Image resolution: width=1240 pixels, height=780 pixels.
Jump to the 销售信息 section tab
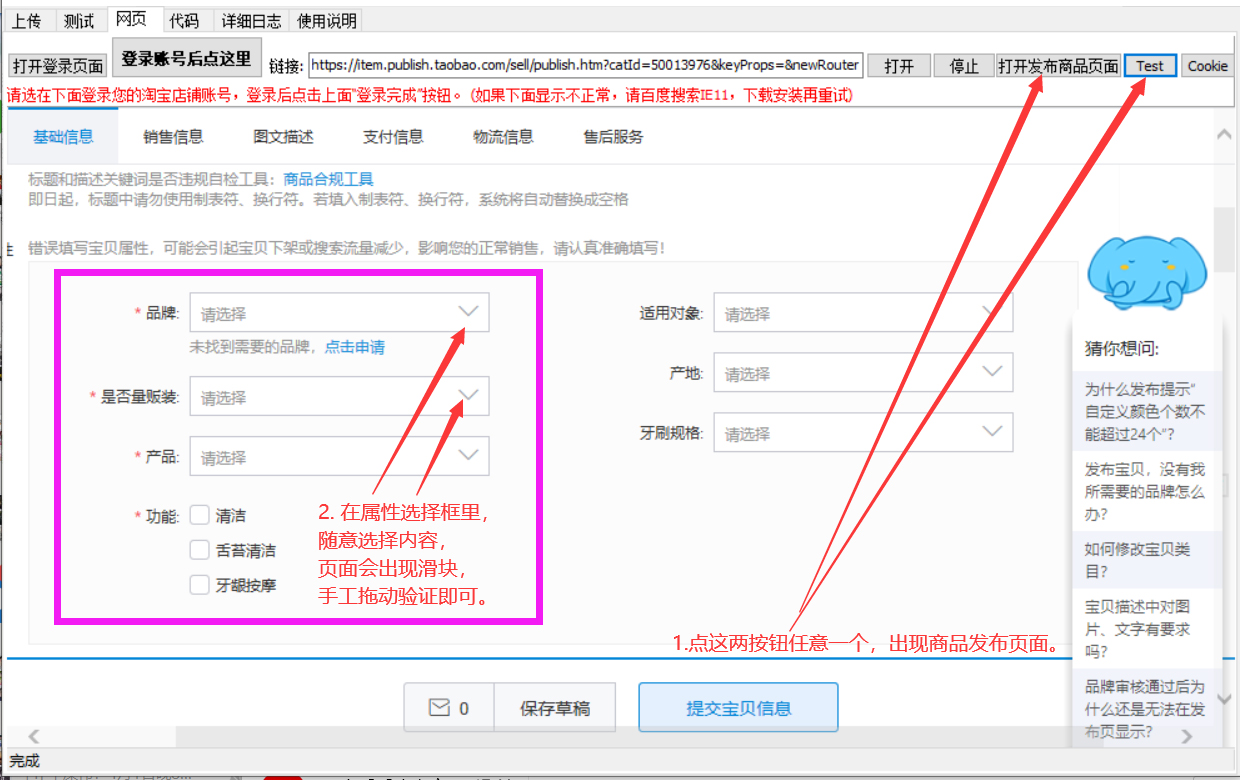point(173,137)
